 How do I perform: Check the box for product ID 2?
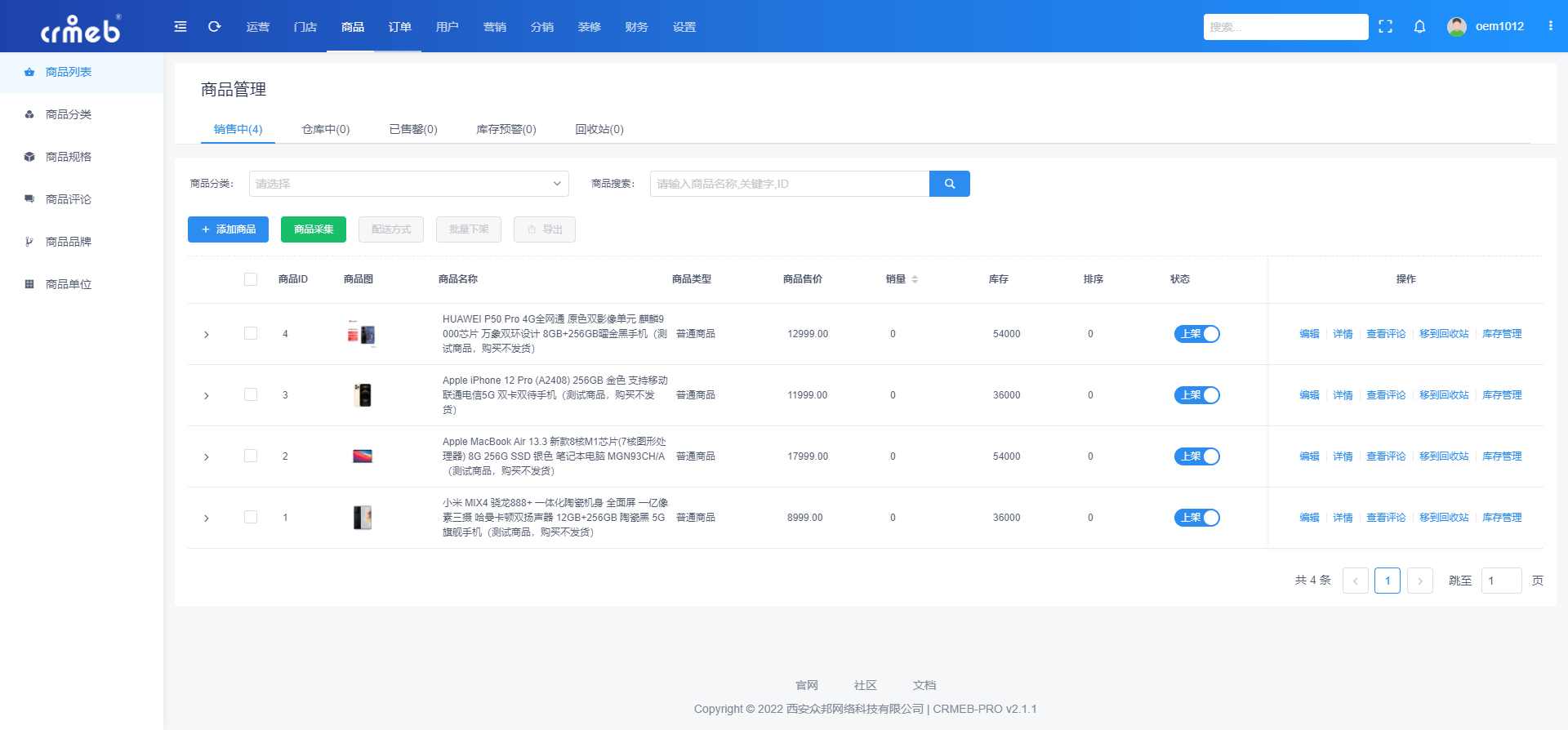[x=251, y=456]
